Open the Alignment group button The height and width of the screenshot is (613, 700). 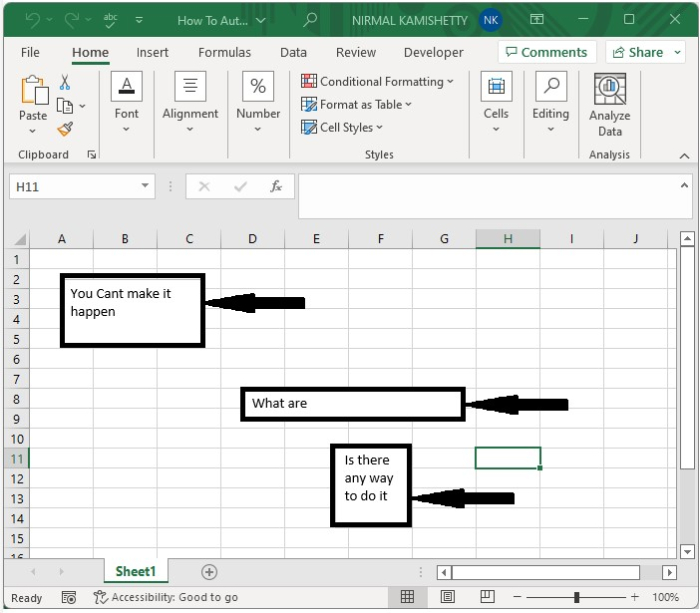click(190, 103)
